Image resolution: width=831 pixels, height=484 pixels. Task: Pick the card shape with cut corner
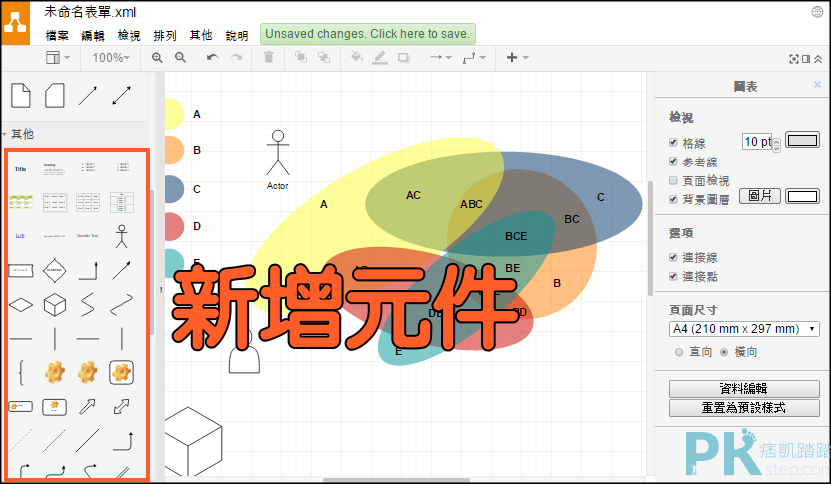(x=55, y=95)
